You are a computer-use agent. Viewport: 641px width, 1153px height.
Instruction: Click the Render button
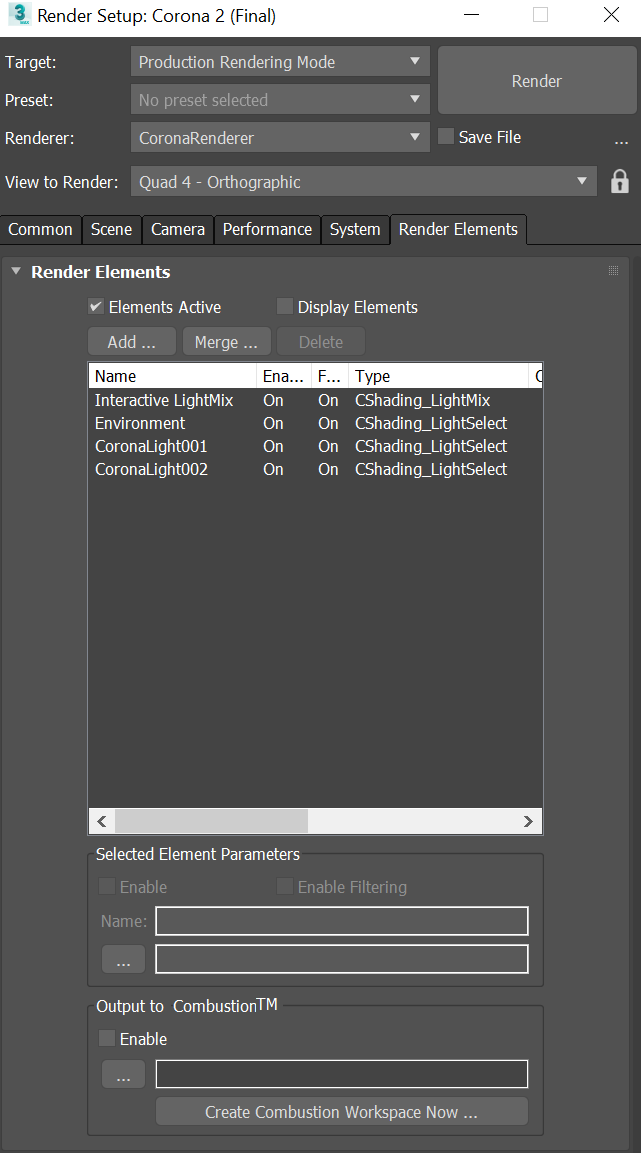(537, 81)
